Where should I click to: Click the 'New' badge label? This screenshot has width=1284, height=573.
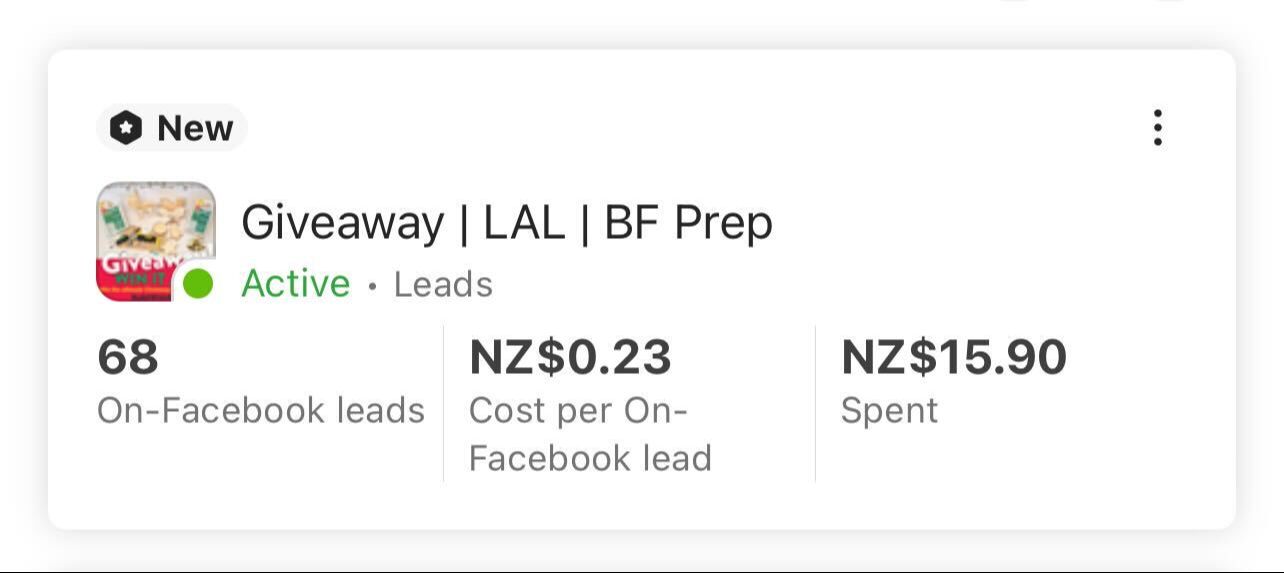point(195,128)
